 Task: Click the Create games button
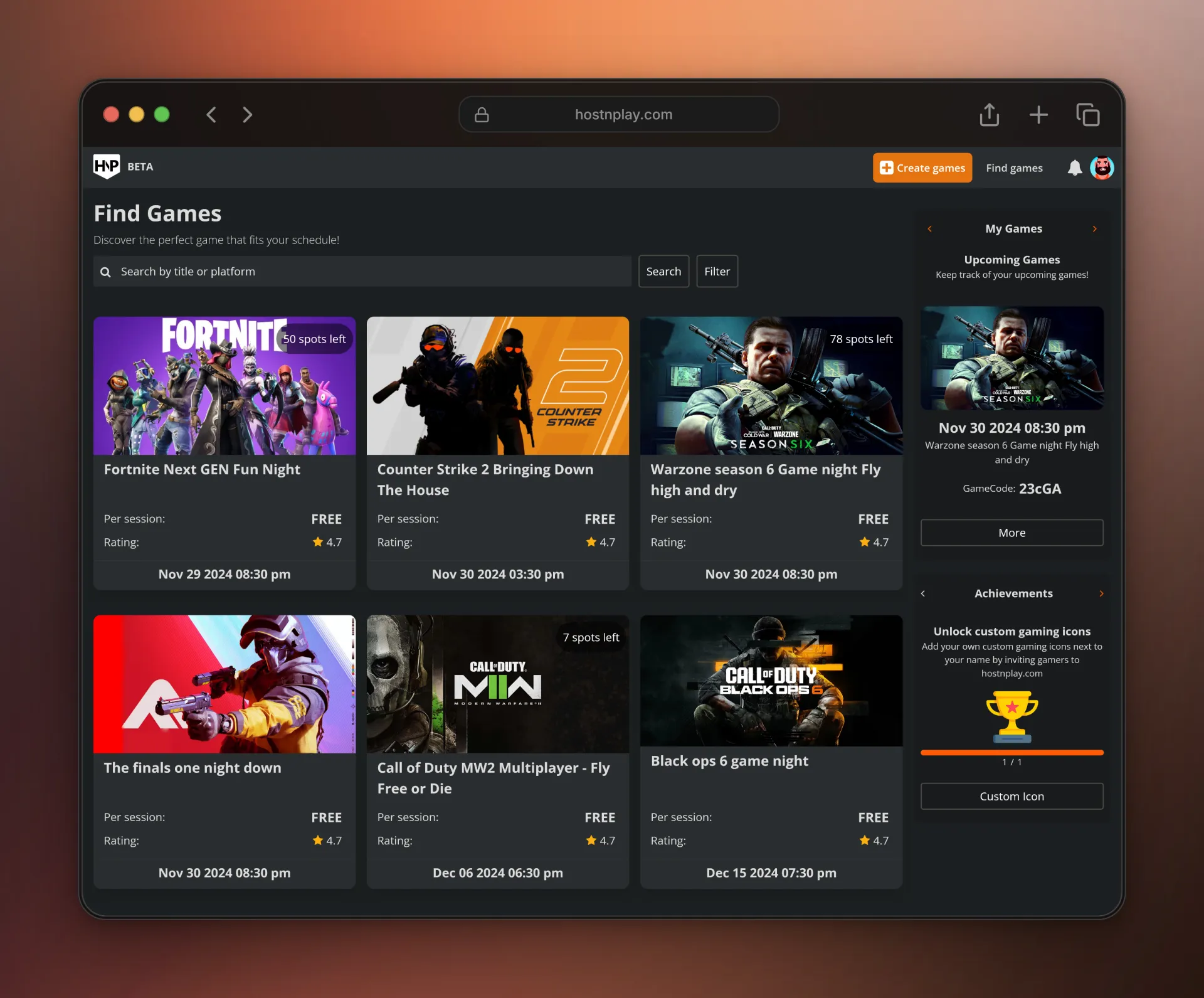[x=922, y=167]
